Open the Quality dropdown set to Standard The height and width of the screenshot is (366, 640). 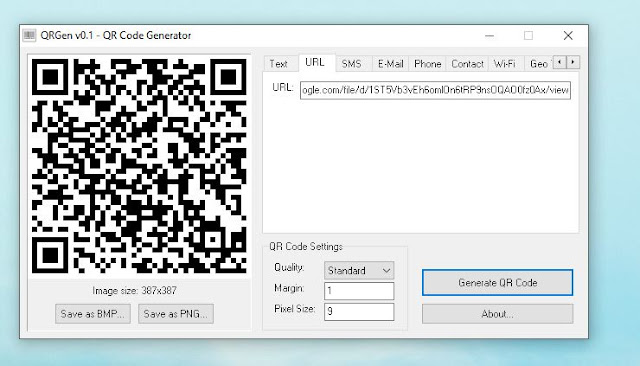click(359, 271)
